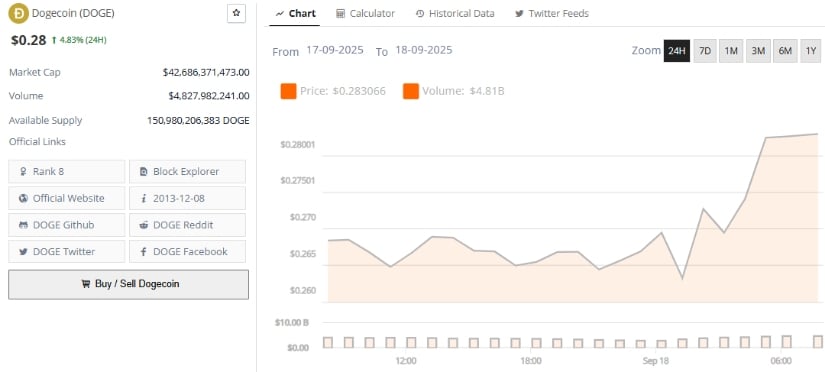The height and width of the screenshot is (372, 825).
Task: Select the 3M zoom range
Action: [758, 51]
